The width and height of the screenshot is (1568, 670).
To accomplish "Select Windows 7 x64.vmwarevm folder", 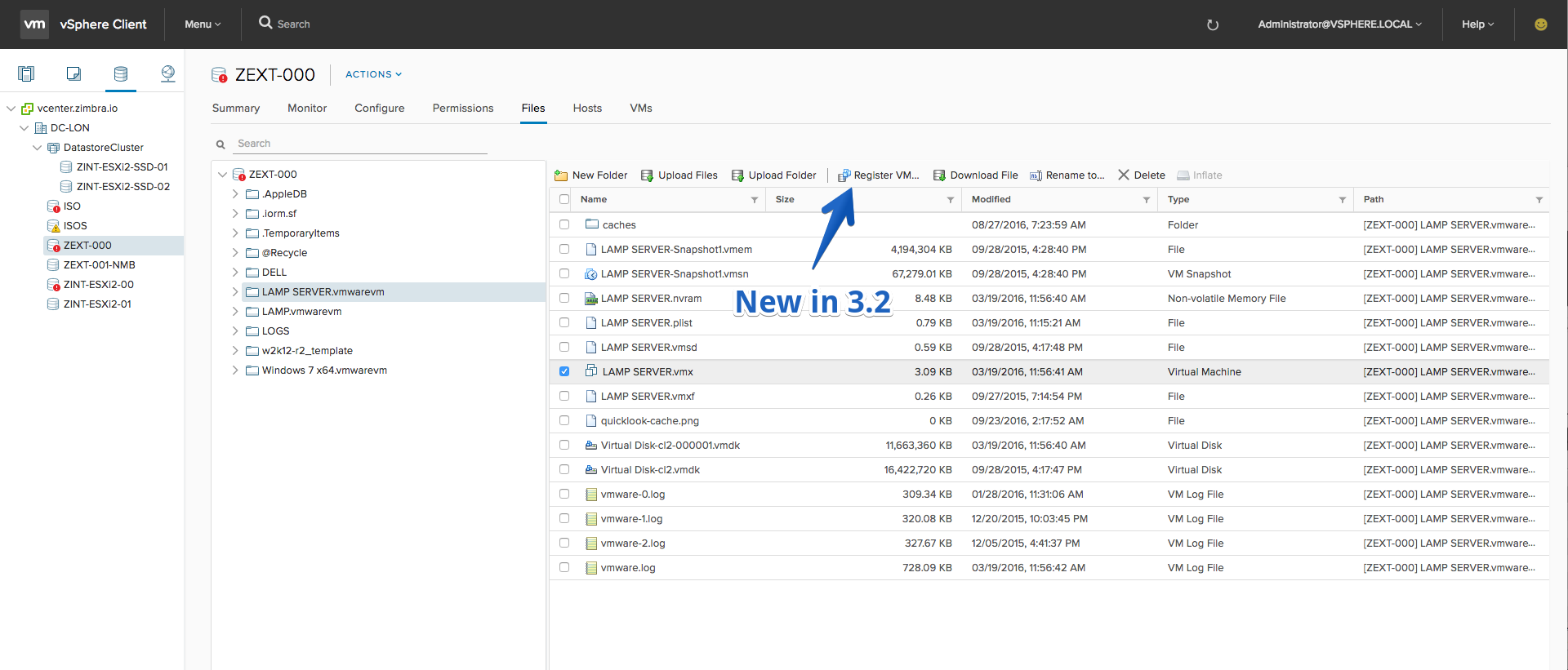I will 324,370.
